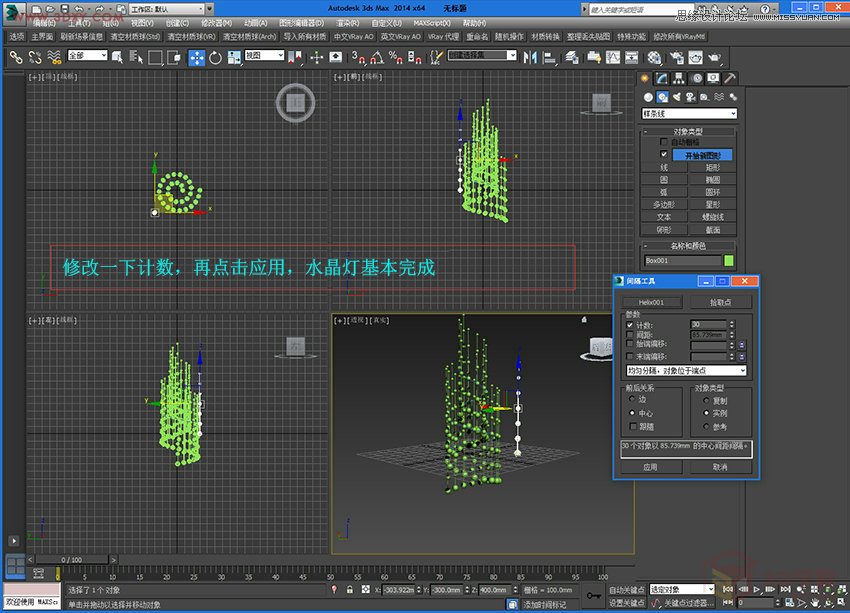The image size is (850, 613).
Task: Open the 修改器(M) menu
Action: point(216,23)
